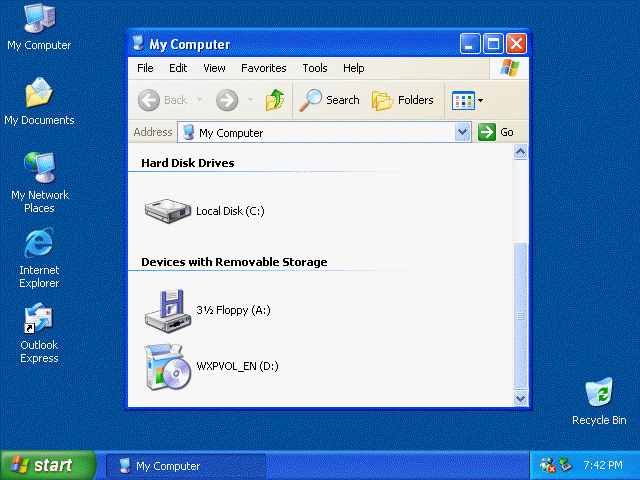
Task: Expand the Views dropdown arrow
Action: pyautogui.click(x=480, y=100)
